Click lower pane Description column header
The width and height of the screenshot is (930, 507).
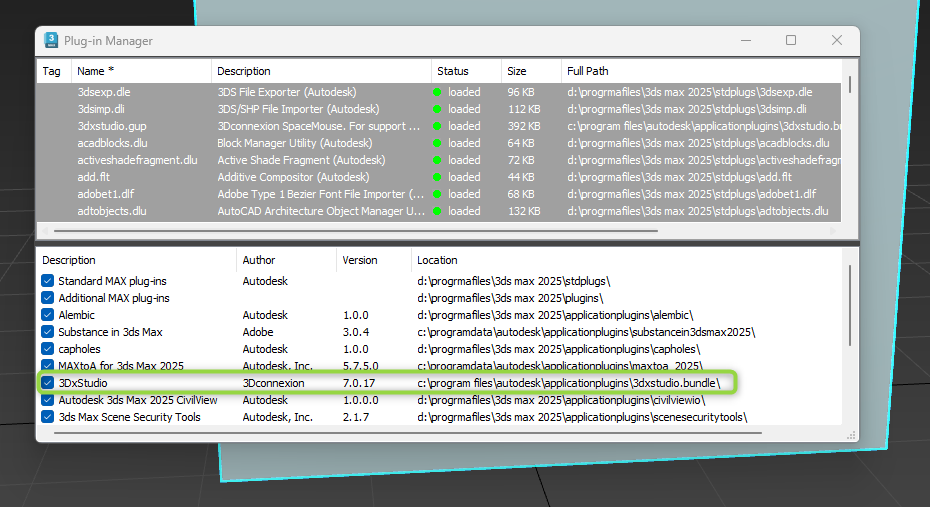136,260
